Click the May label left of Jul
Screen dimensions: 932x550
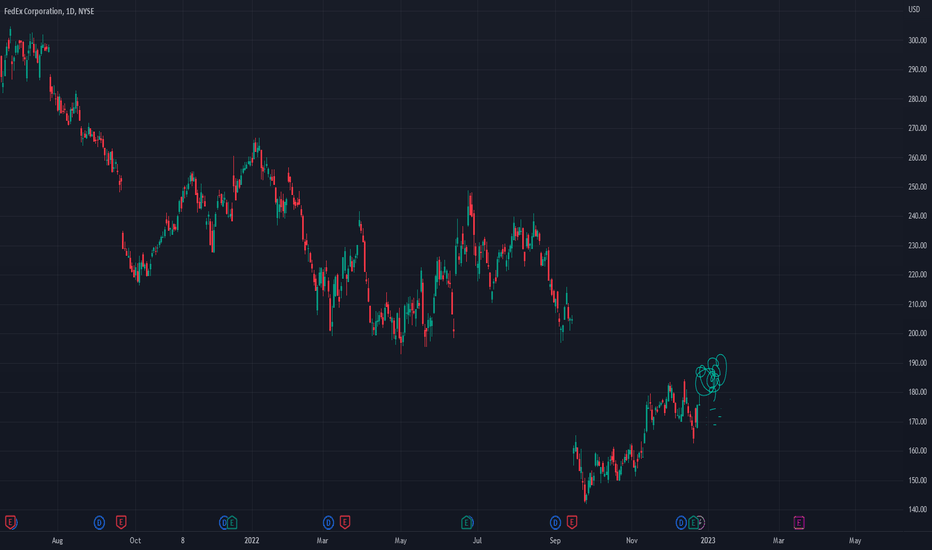[x=401, y=540]
